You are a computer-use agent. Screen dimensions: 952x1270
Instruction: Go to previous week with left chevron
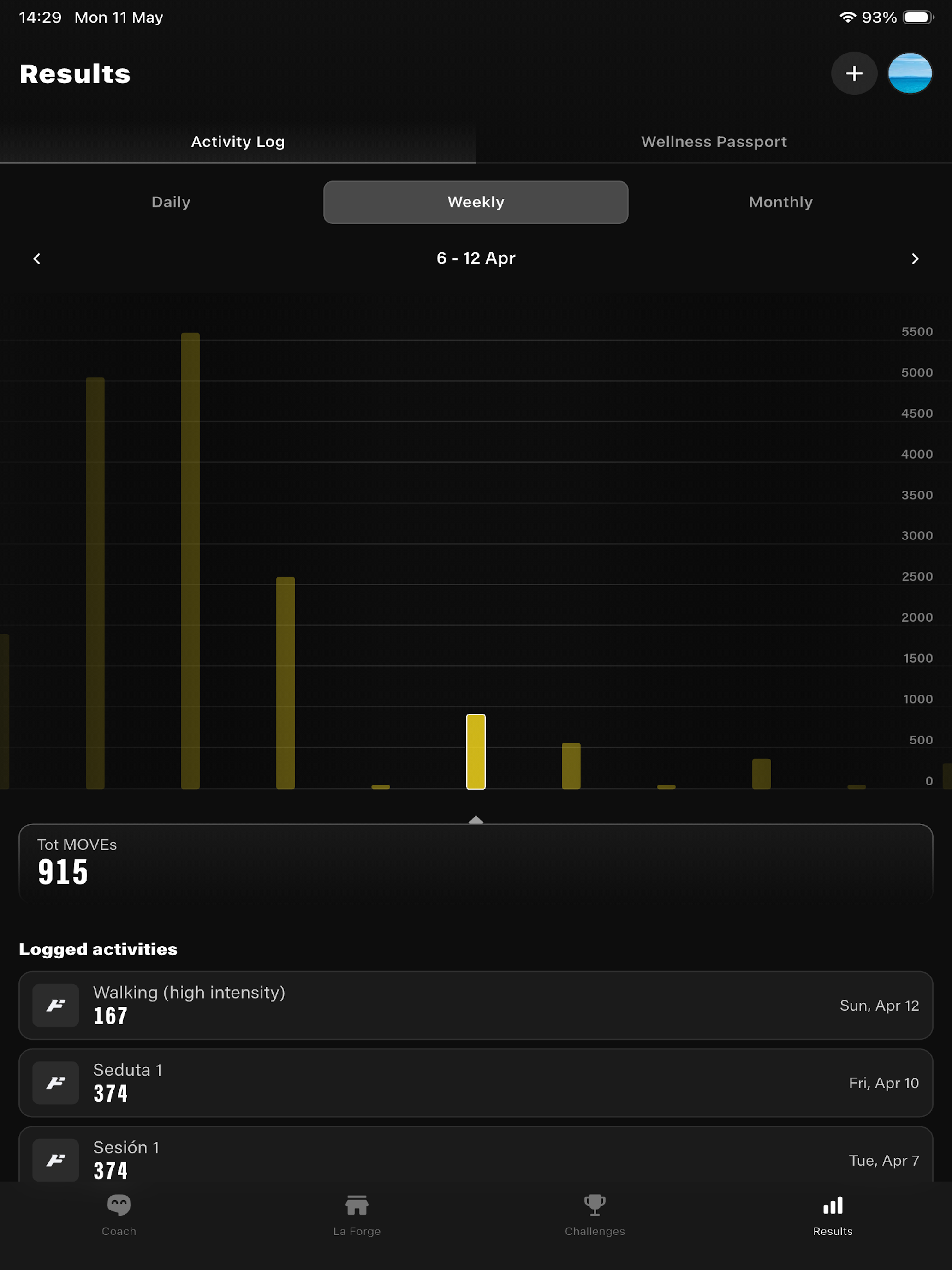coord(37,258)
